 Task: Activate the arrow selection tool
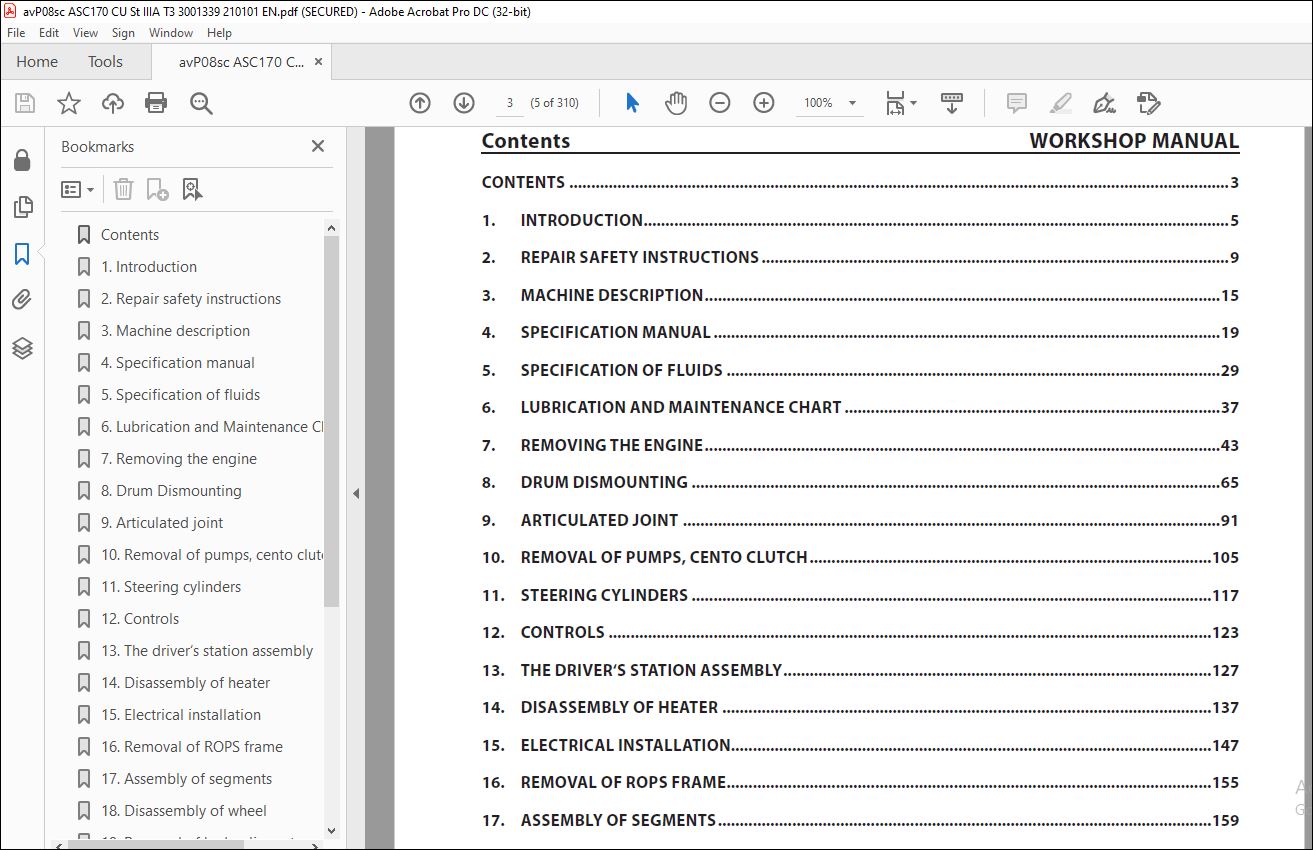(632, 103)
